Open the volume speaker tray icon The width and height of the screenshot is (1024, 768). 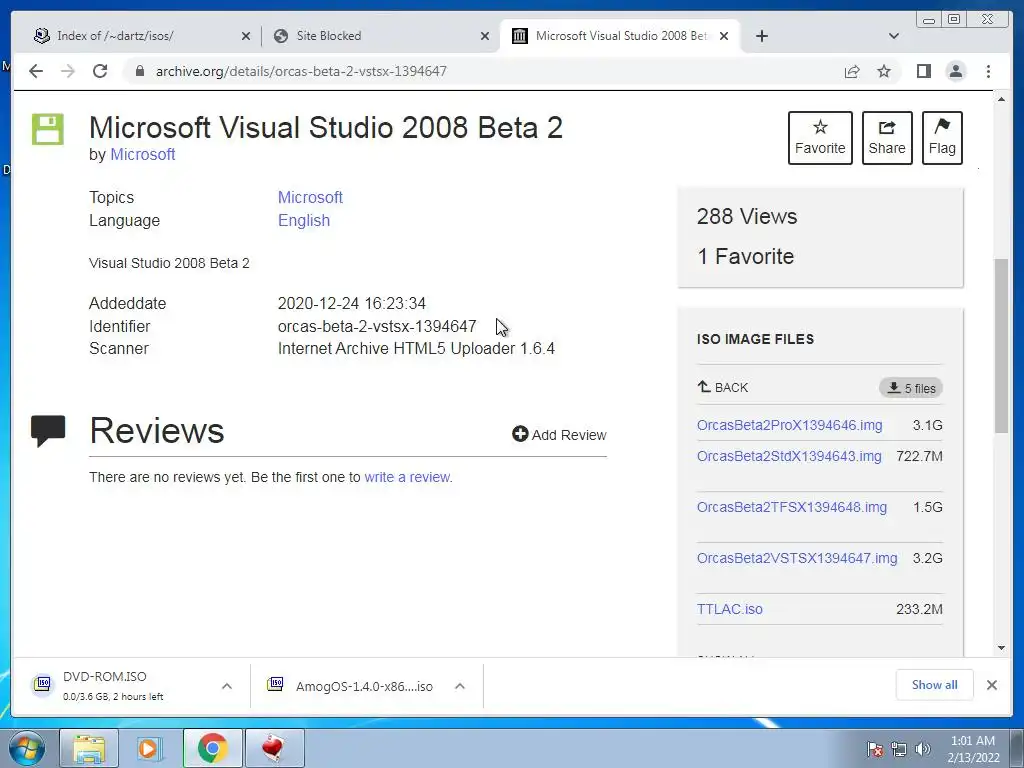pyautogui.click(x=923, y=749)
